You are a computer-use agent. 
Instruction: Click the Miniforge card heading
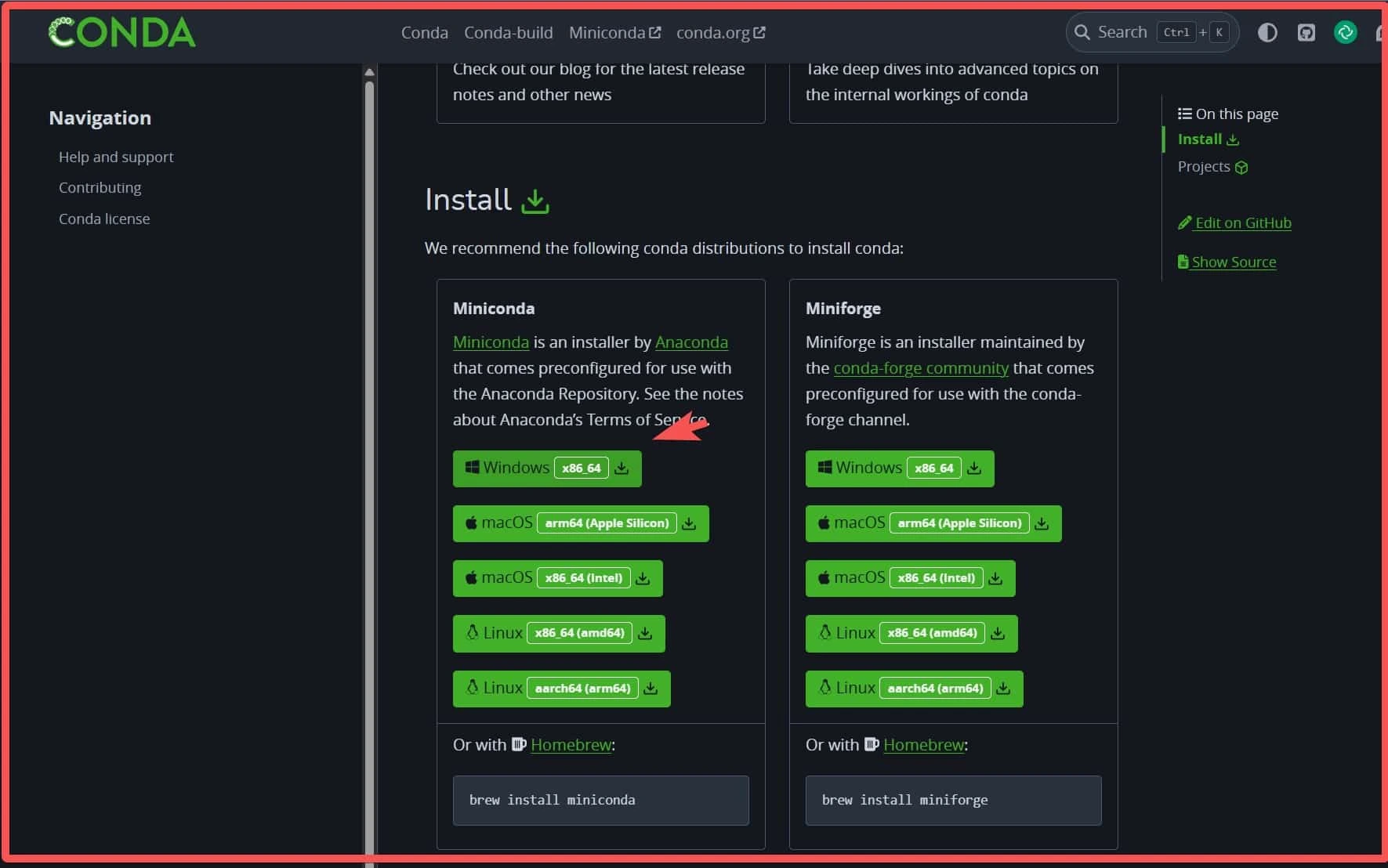[843, 308]
